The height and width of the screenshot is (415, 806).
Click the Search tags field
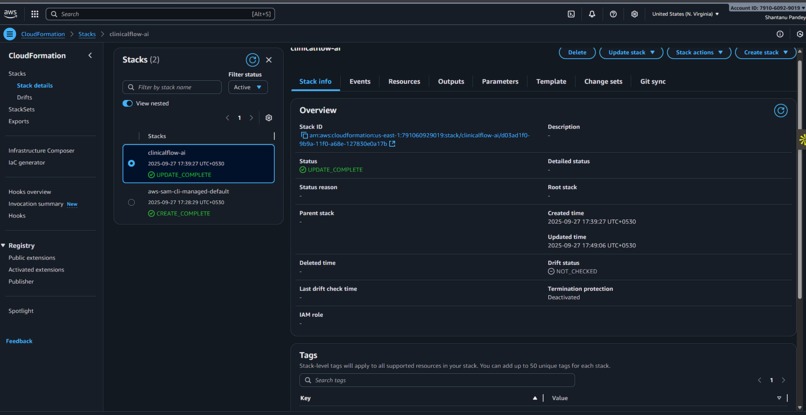(437, 380)
